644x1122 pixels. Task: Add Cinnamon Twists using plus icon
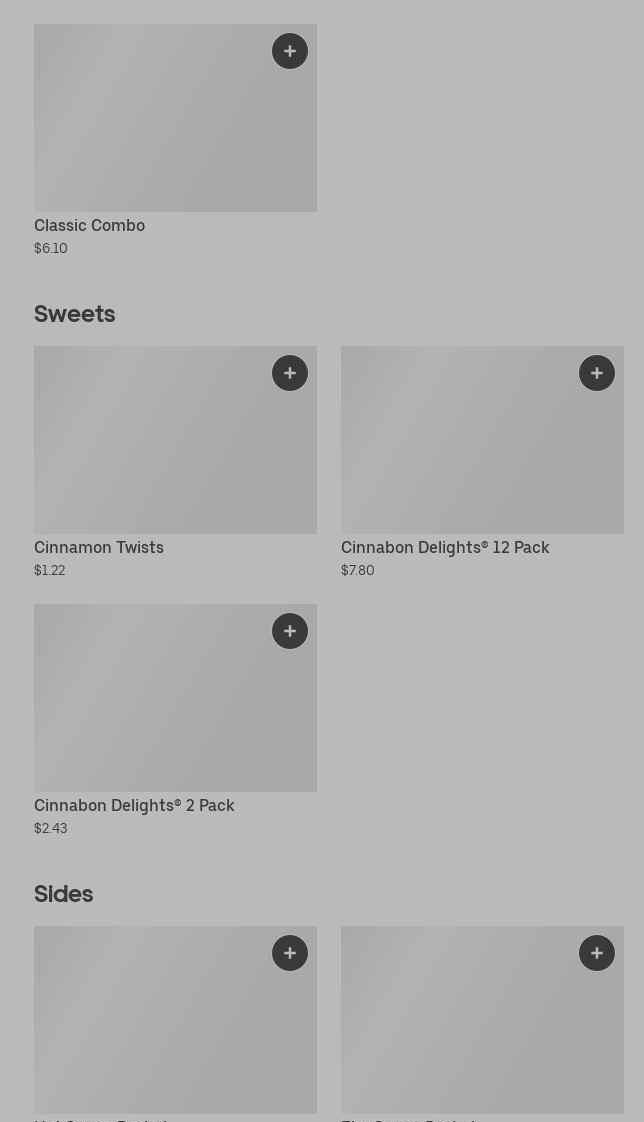click(x=290, y=373)
